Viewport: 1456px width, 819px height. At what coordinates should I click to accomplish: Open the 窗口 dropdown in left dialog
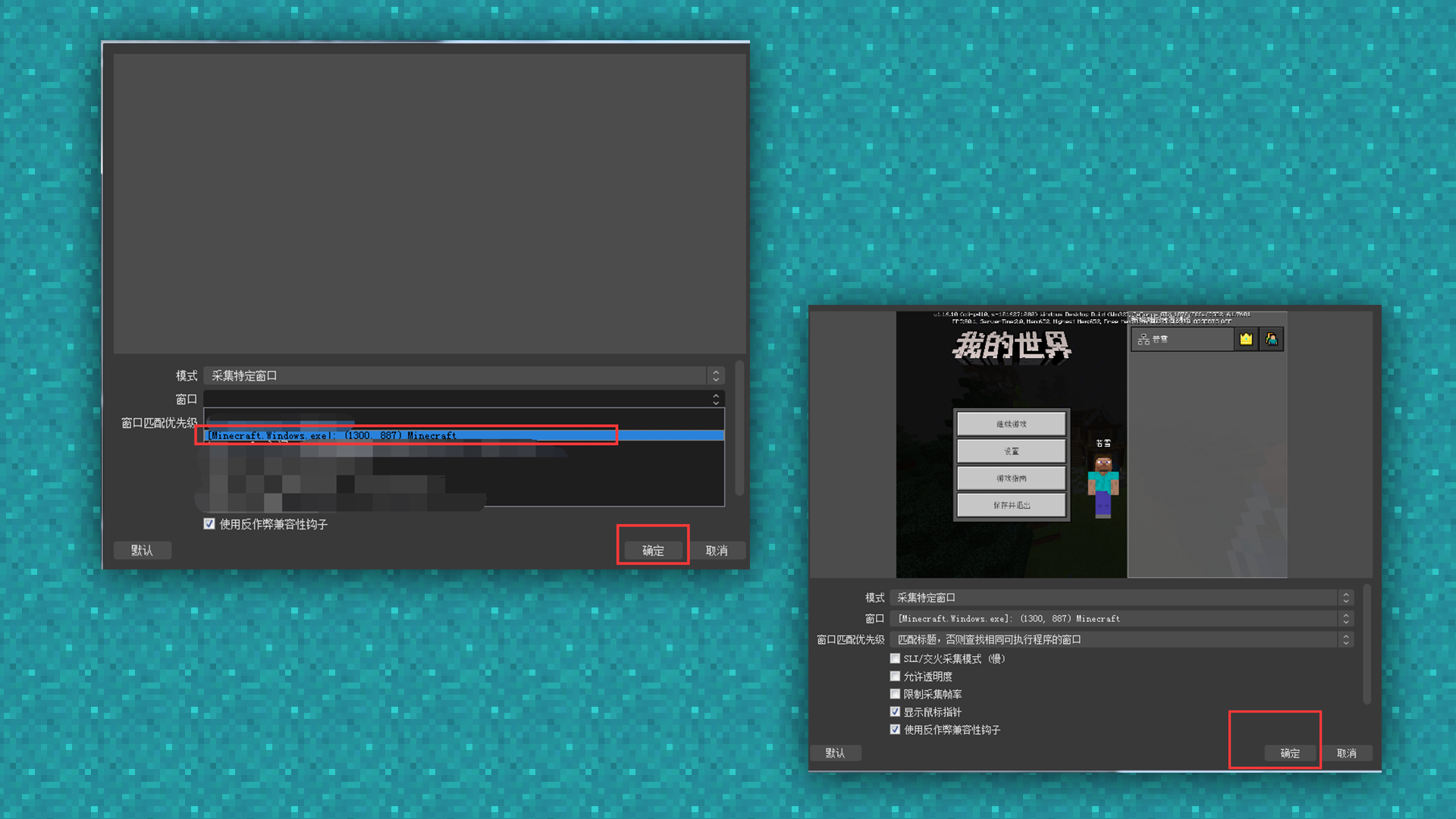[x=464, y=399]
